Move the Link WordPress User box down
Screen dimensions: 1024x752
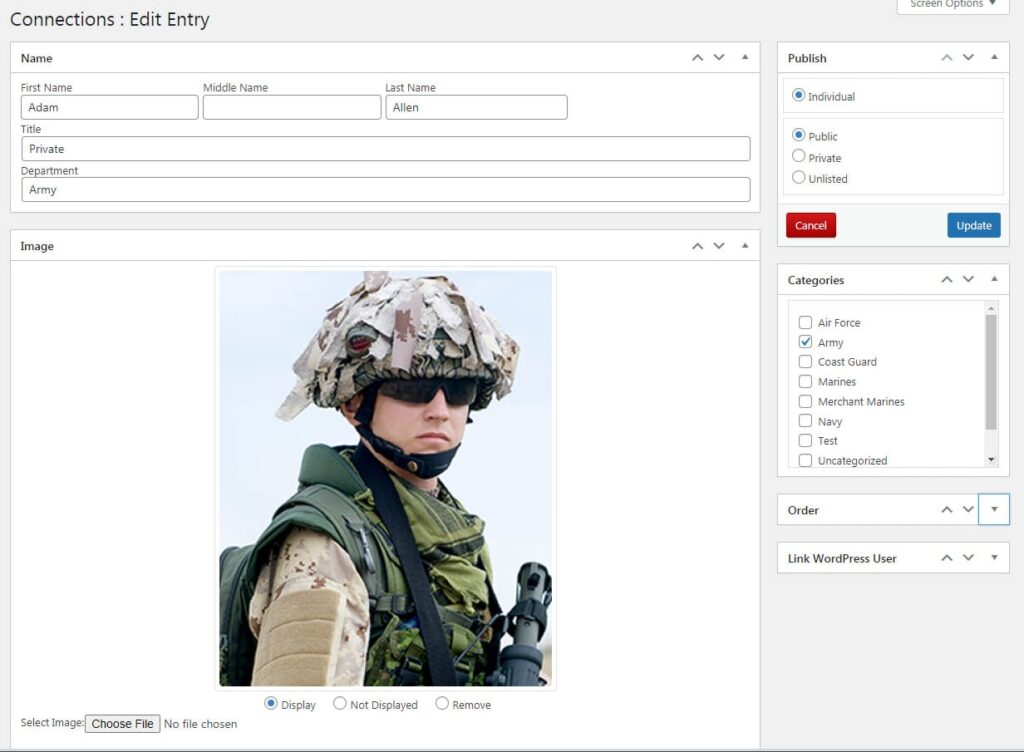pos(967,558)
